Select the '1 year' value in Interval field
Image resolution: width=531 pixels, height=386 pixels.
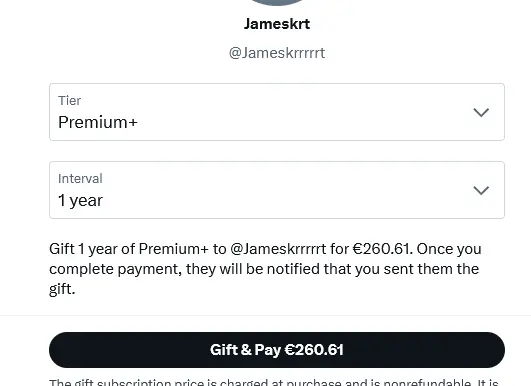80,200
